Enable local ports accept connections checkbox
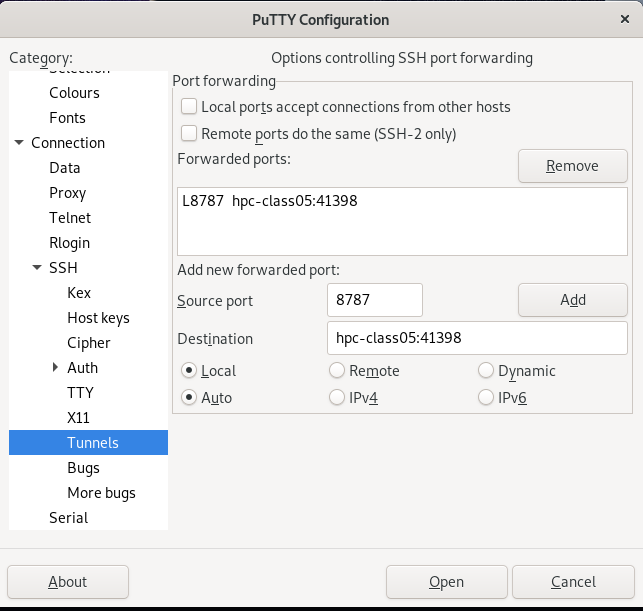Viewport: 643px width, 611px height. click(189, 107)
